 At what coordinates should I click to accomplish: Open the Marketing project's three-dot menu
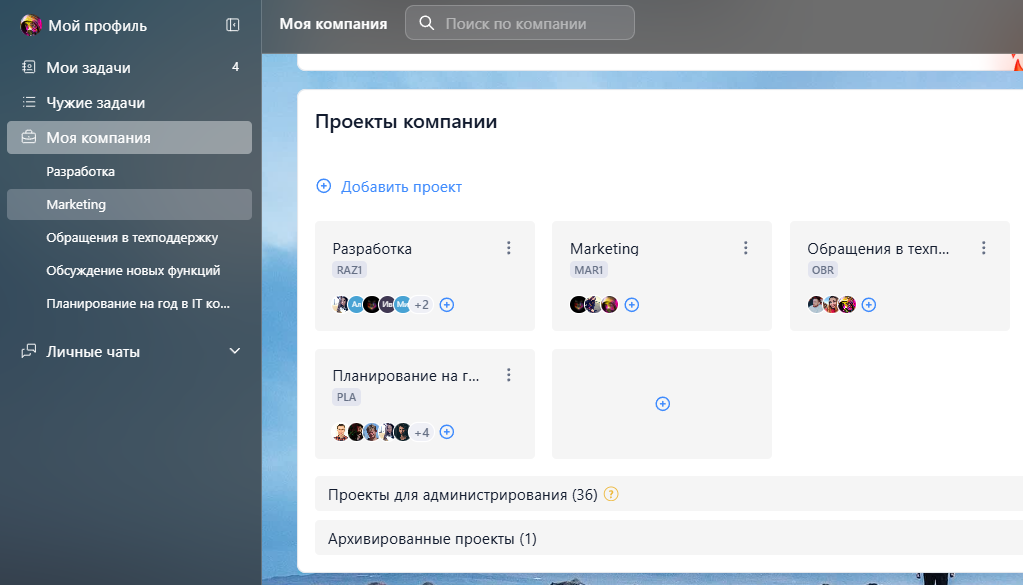pyautogui.click(x=745, y=247)
